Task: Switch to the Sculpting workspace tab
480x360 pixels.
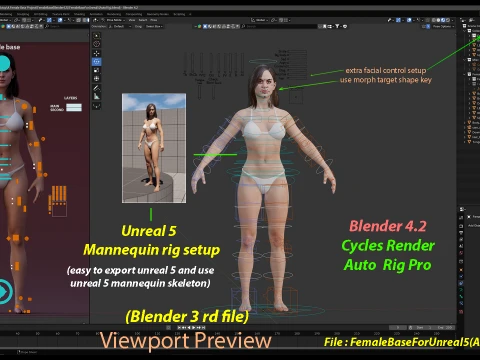Action: click(23, 14)
